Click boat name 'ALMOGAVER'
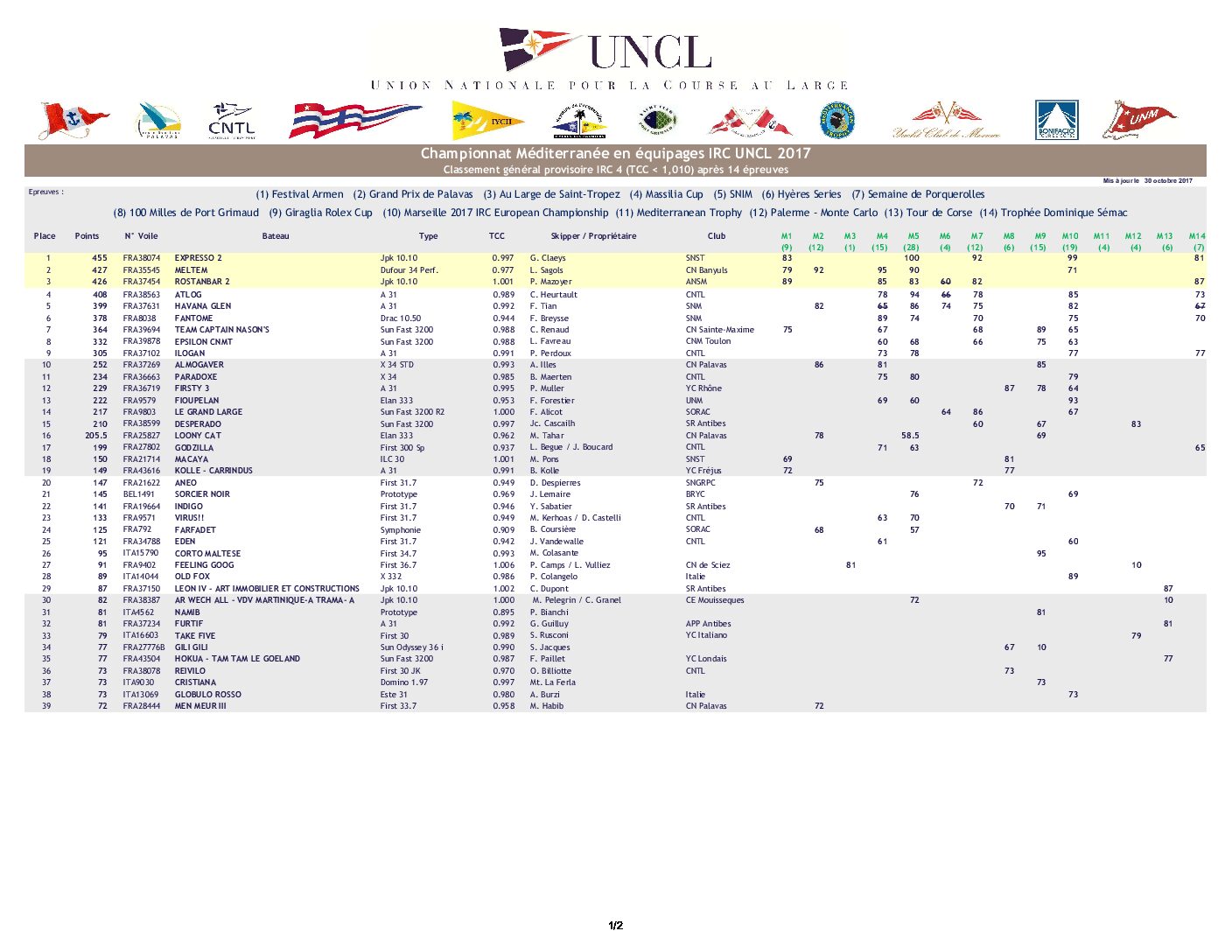Viewport: 1232px width, 952px height. (x=199, y=365)
